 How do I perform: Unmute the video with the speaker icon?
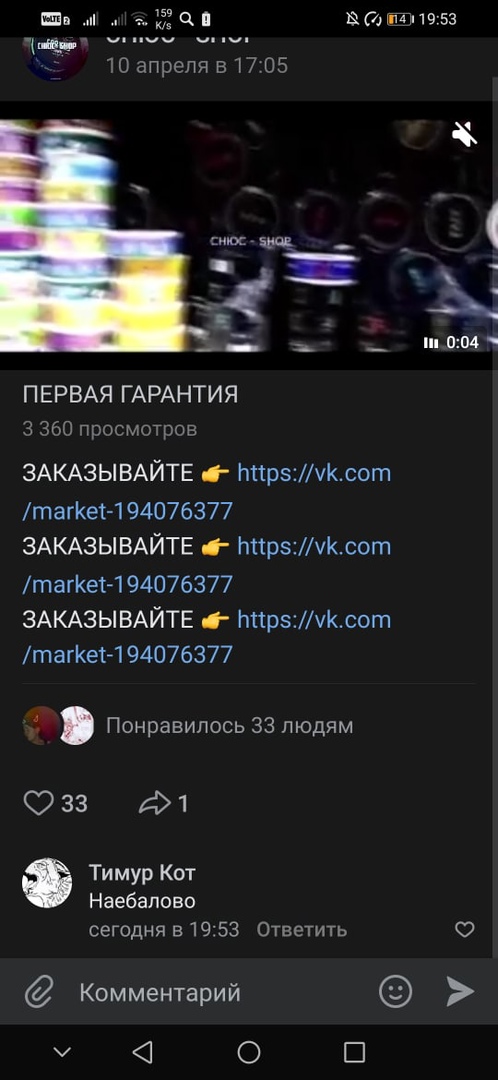[464, 134]
